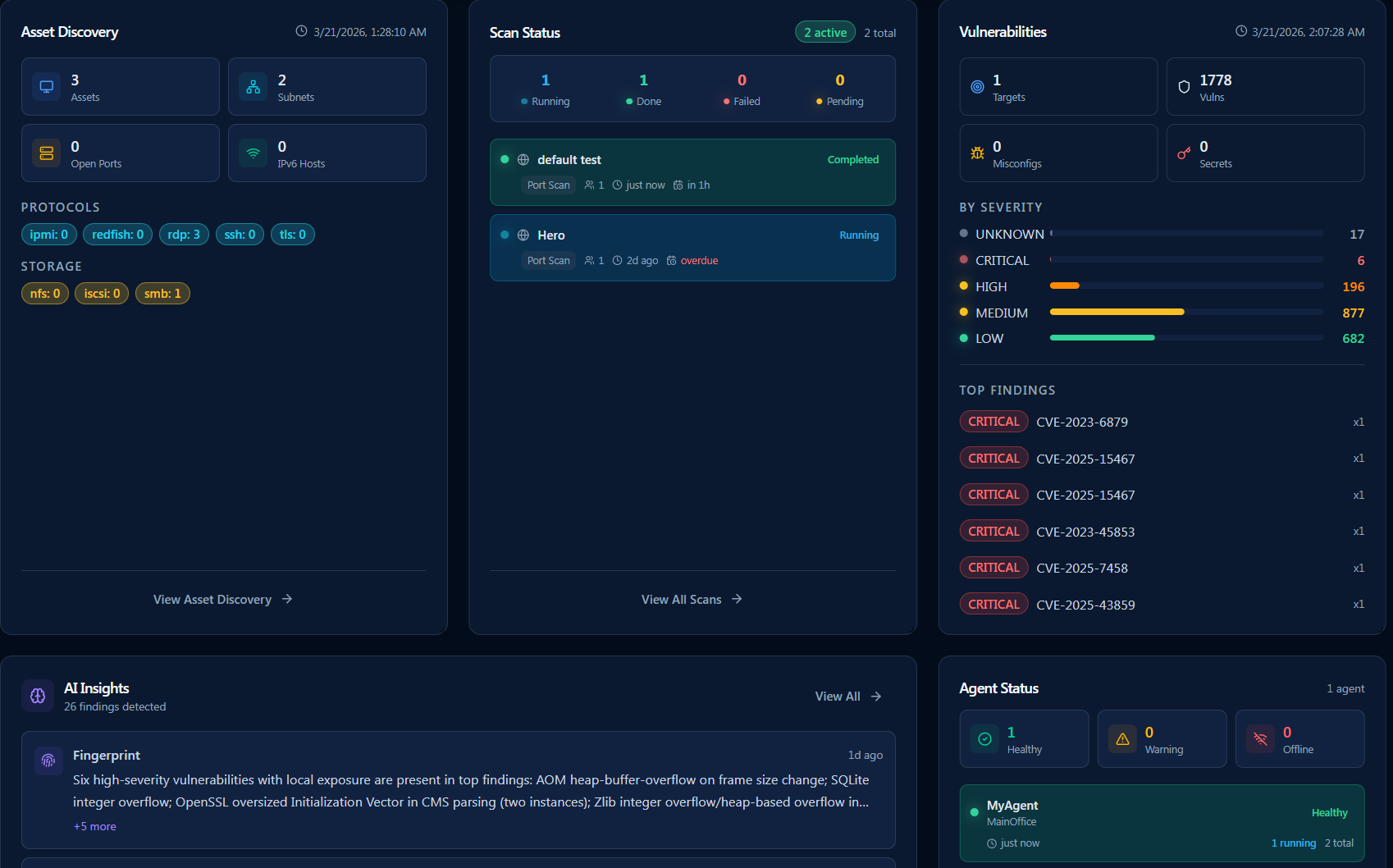The height and width of the screenshot is (868, 1393).
Task: Select the ipmi: 0 protocol chip
Action: coord(49,235)
